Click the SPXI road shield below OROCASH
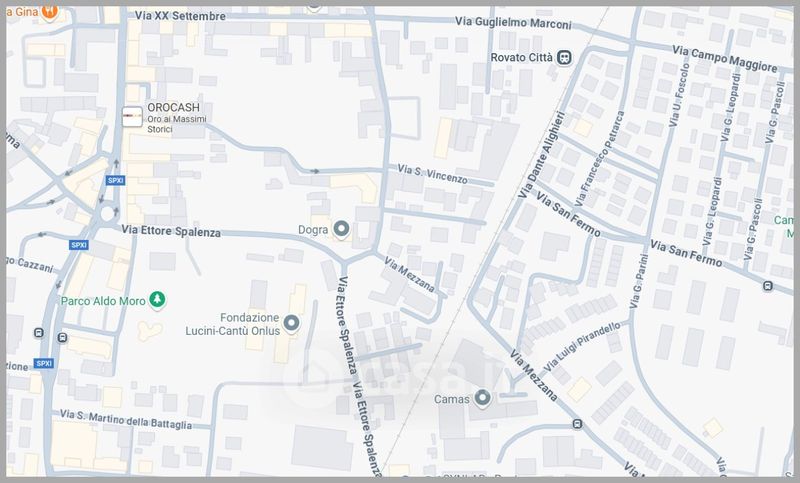 point(115,181)
